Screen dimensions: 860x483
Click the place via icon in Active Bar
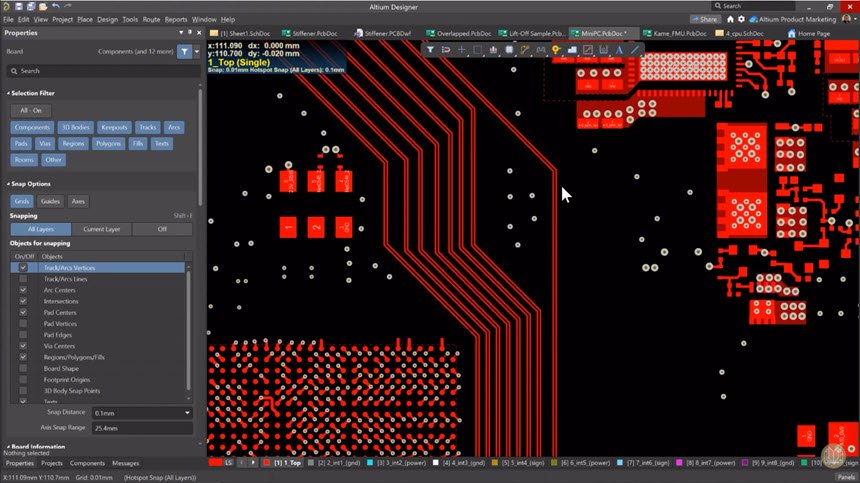click(556, 50)
